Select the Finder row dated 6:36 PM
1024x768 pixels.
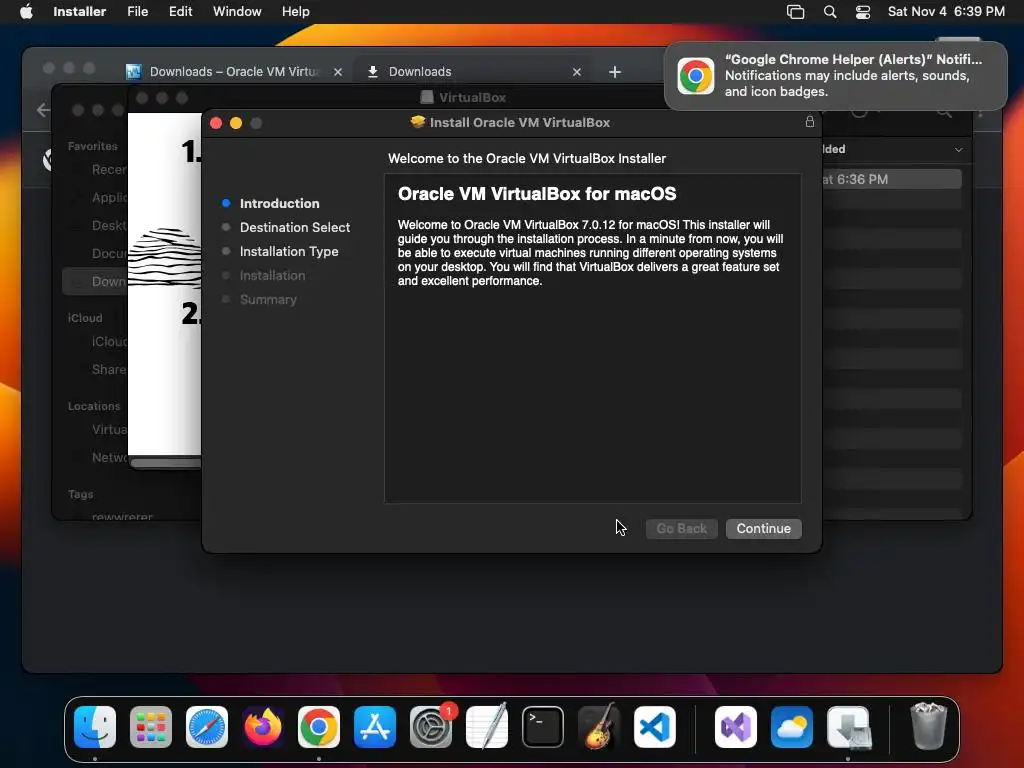coord(891,179)
